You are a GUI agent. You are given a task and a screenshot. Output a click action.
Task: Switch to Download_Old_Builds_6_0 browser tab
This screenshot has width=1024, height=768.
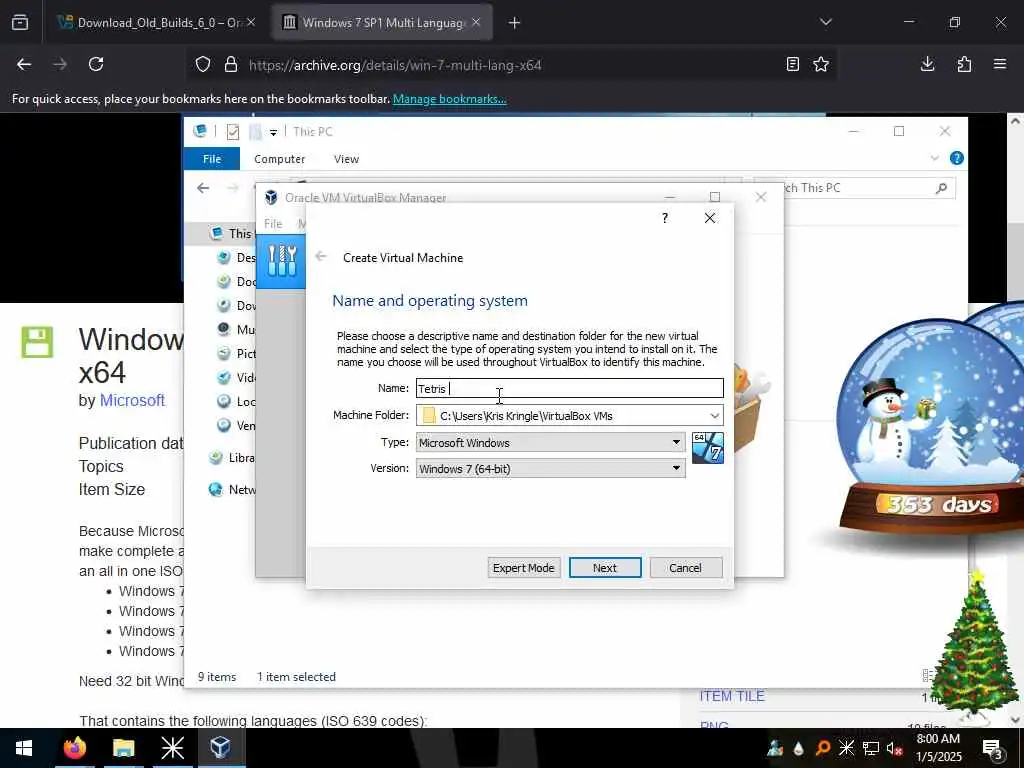157,23
